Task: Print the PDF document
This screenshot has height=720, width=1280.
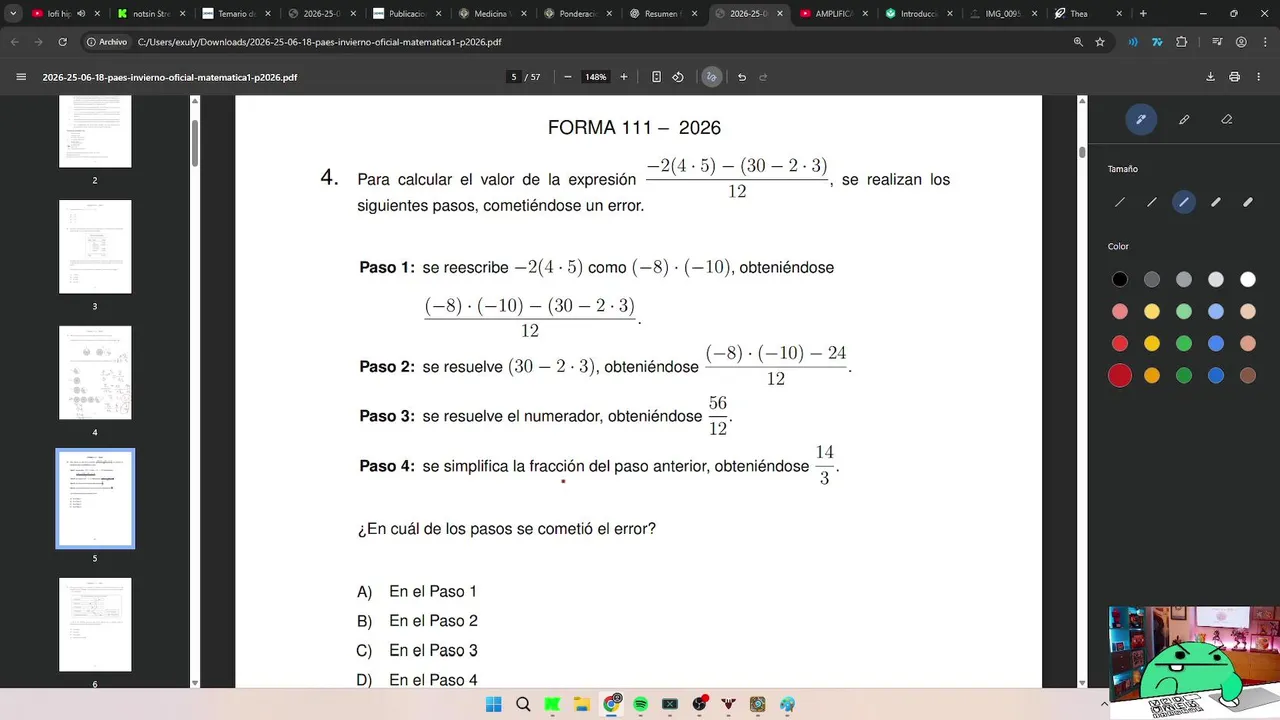Action: [1235, 77]
